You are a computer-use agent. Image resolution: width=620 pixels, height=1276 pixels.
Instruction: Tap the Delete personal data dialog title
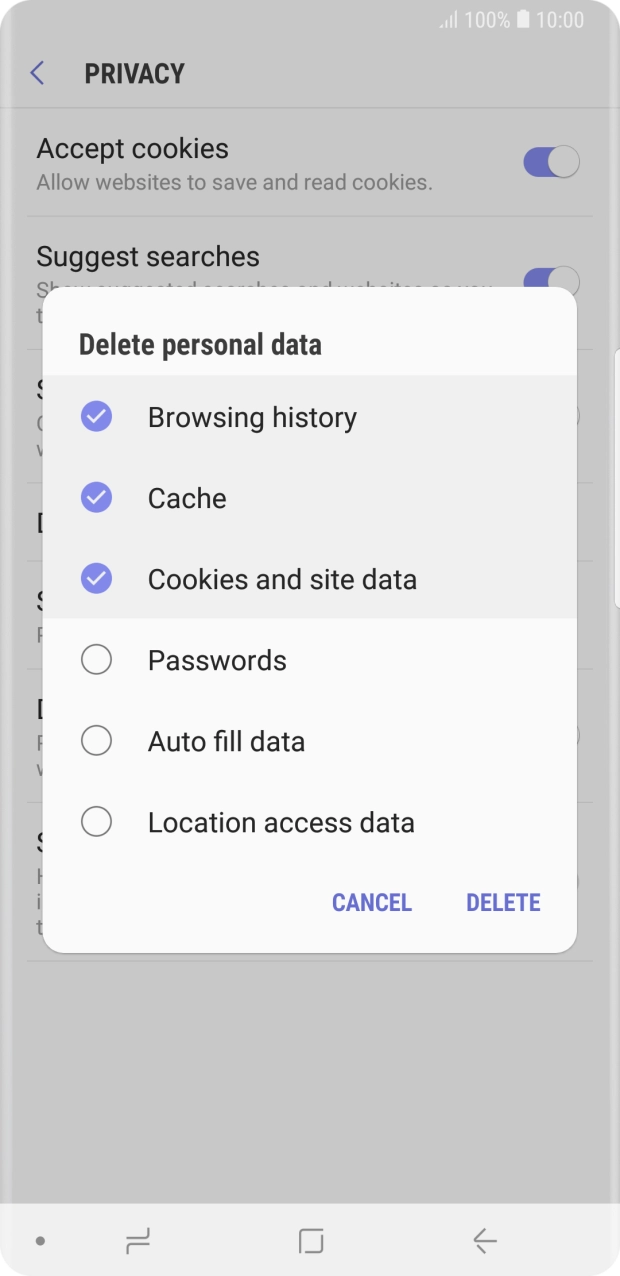coord(200,344)
